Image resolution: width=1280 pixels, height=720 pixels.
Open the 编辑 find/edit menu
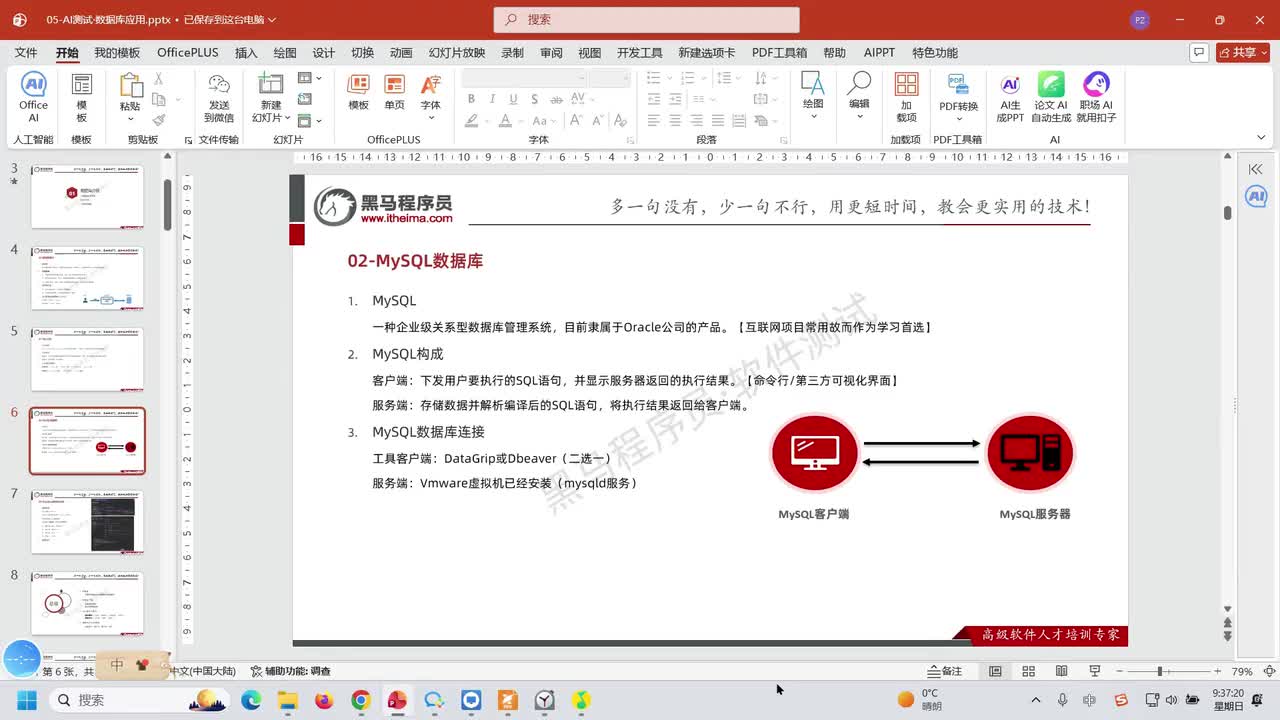[x=859, y=96]
